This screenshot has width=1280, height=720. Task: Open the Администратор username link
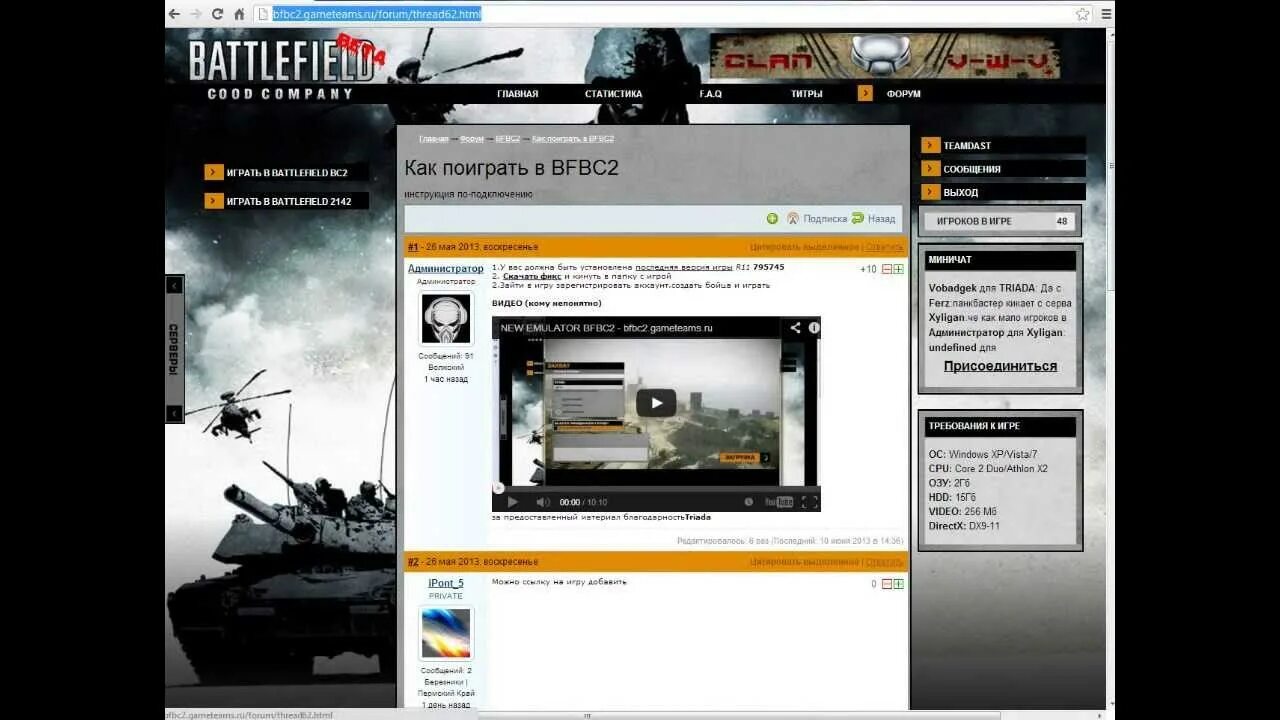click(x=445, y=268)
